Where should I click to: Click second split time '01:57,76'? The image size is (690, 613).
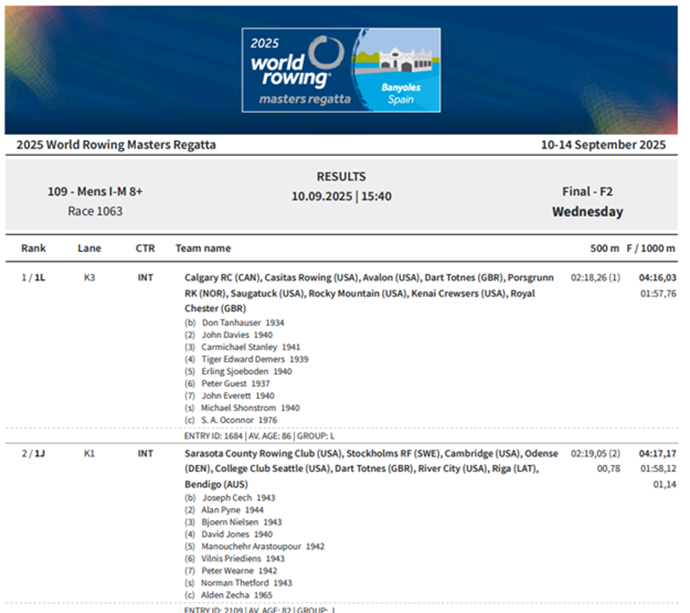[x=658, y=294]
